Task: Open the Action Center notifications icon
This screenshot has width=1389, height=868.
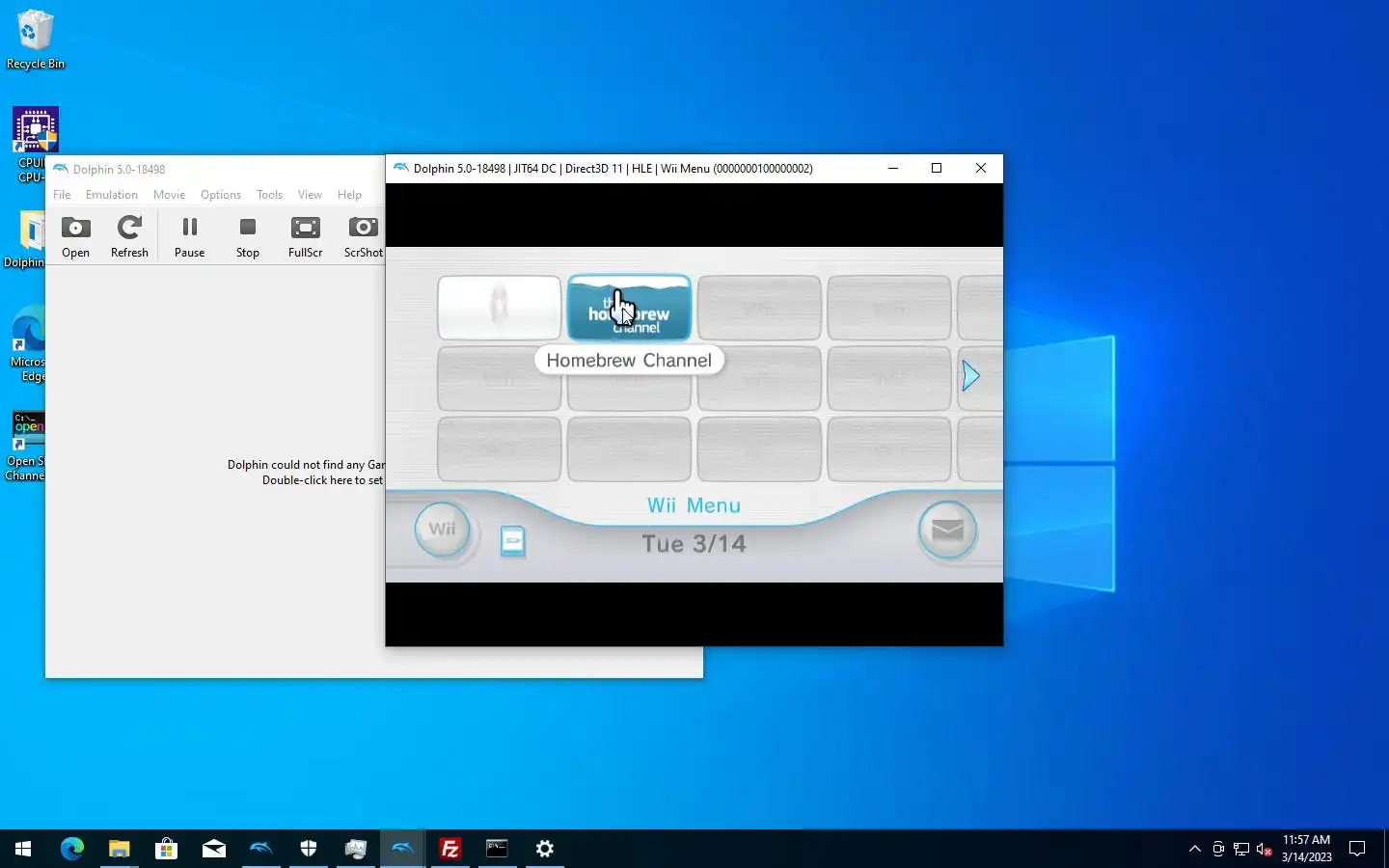Action: (x=1357, y=849)
